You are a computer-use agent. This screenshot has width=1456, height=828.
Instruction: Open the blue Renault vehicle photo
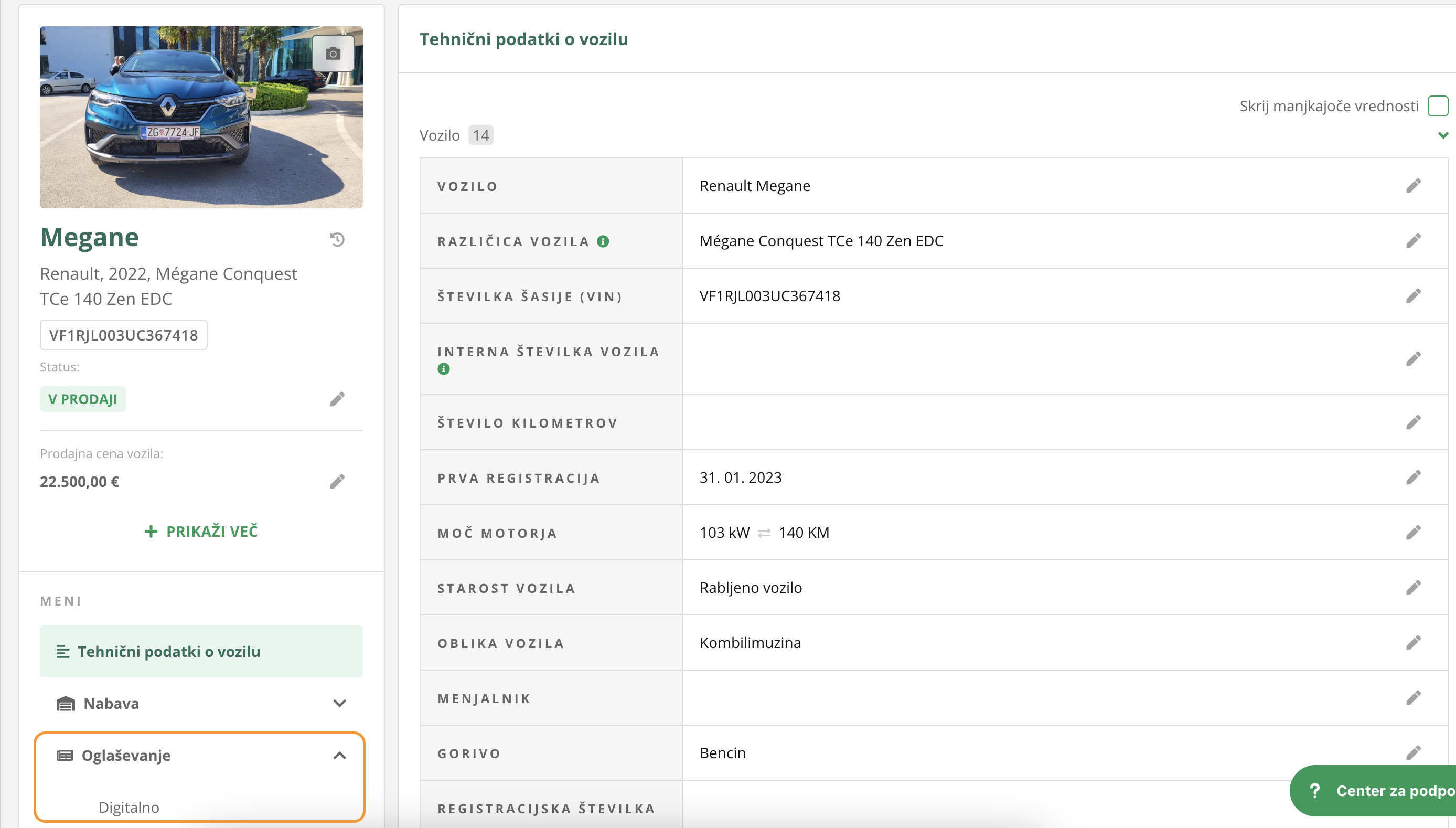click(x=201, y=117)
